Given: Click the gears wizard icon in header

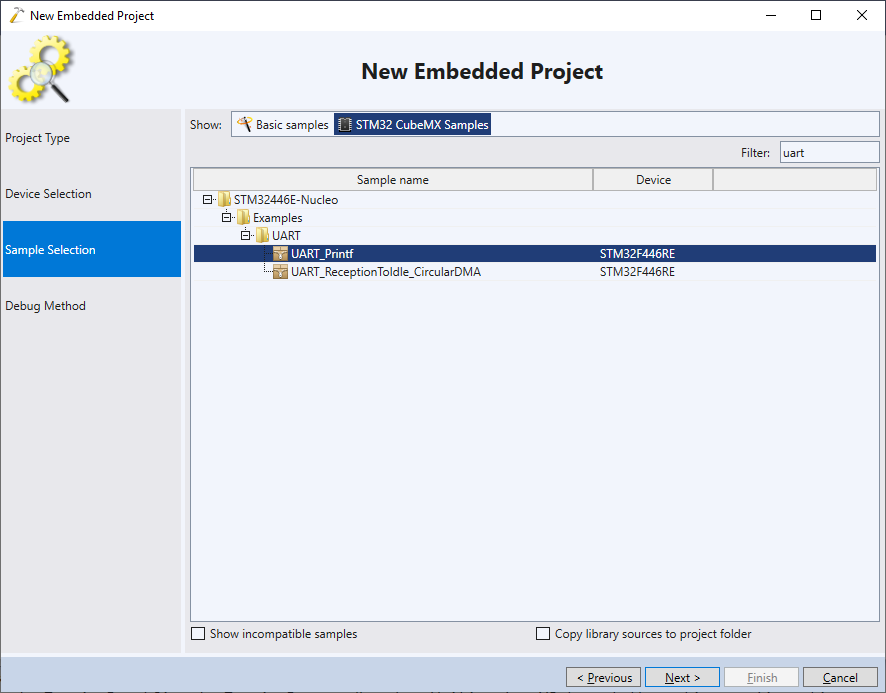Looking at the screenshot, I should coord(40,69).
